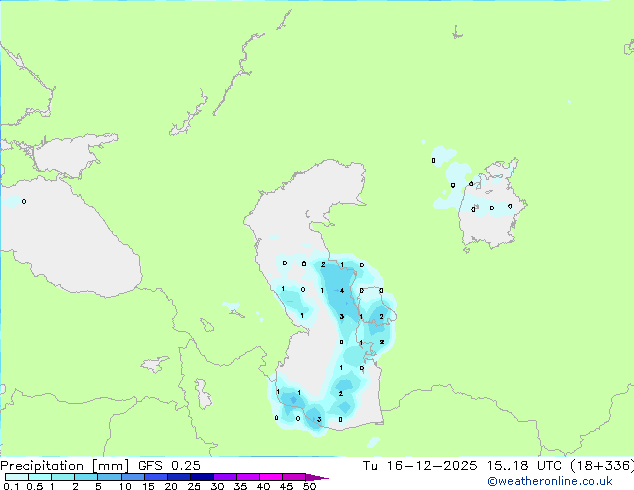Select the 35–40 mm legend color swatch
Screen dimensions: 634x490
coord(248,477)
